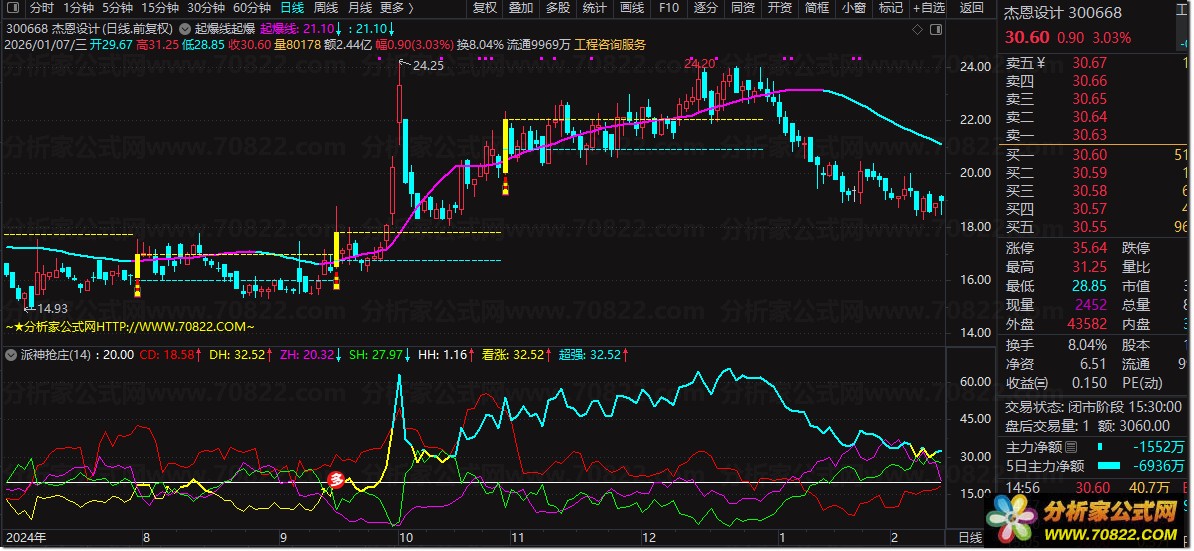Screen dimensions: 1194x551
Task: Toggle 叠加 overlay mode
Action: point(520,8)
